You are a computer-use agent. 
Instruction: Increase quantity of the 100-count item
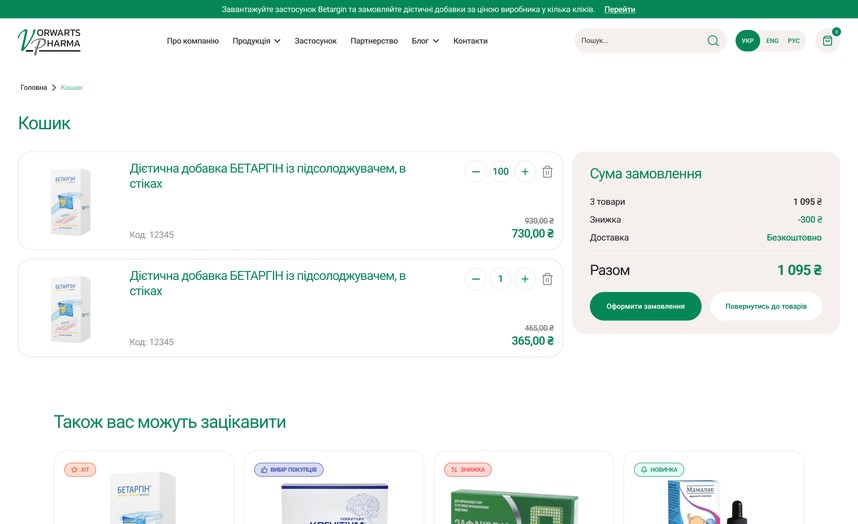coord(525,172)
